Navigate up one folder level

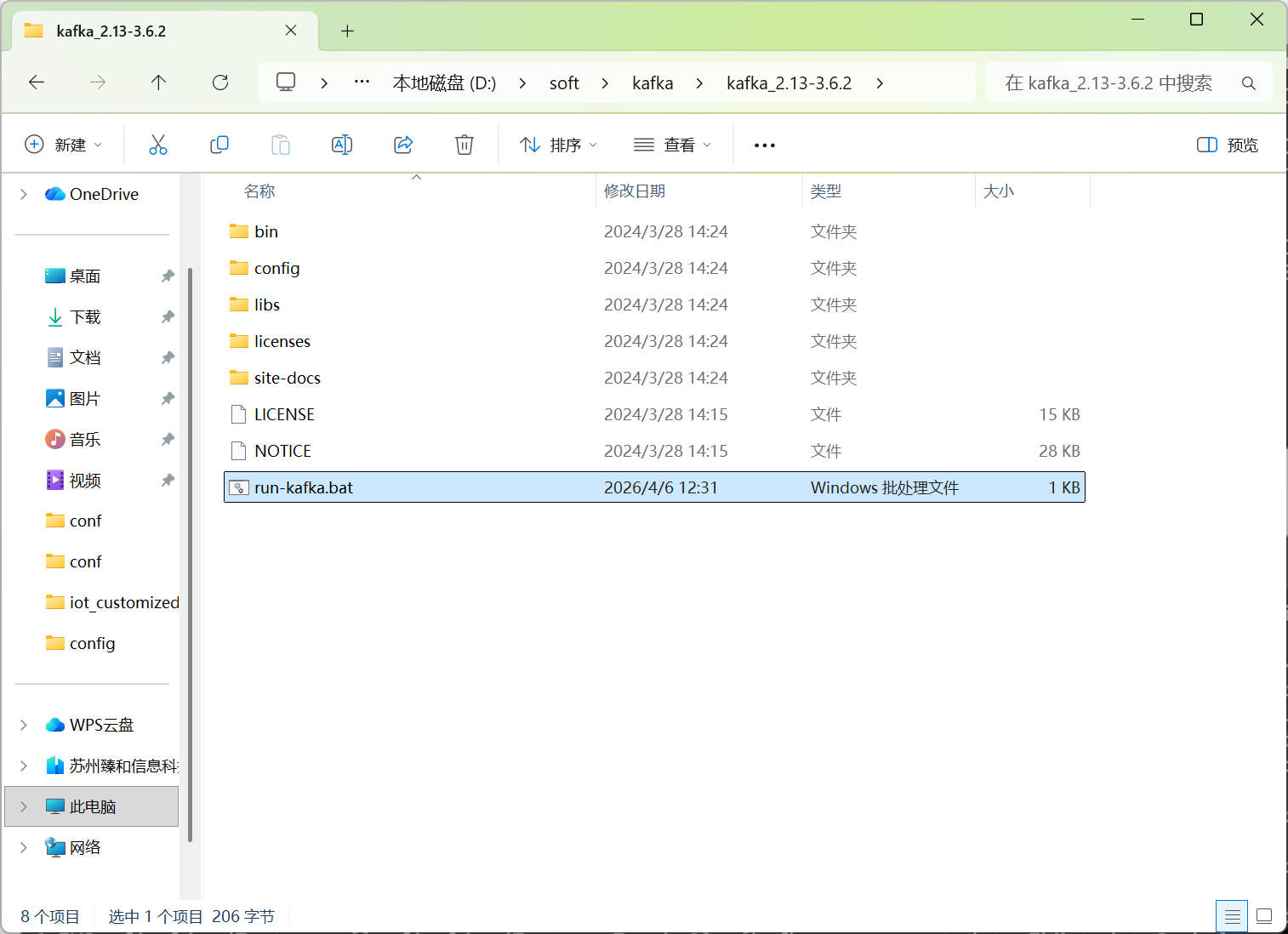tap(158, 83)
